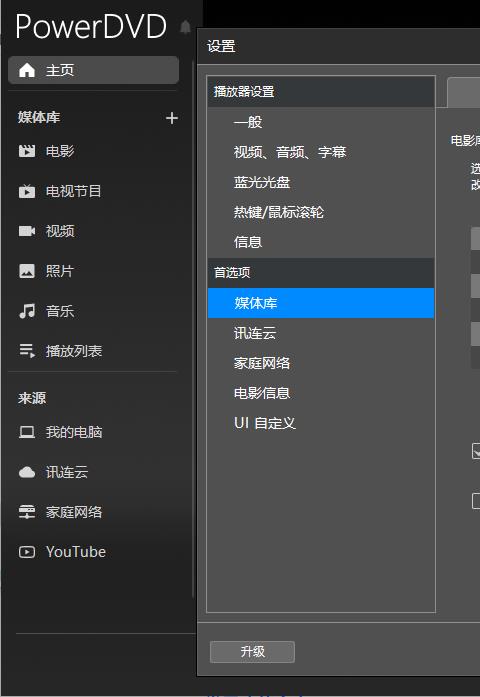Screen dimensions: 480x697
Task: Open 讯连云 source in sidebar
Action: tap(67, 472)
